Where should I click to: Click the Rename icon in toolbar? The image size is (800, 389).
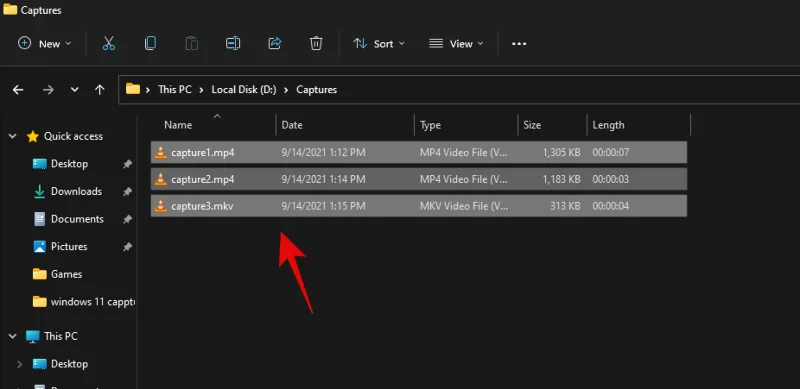tap(233, 44)
